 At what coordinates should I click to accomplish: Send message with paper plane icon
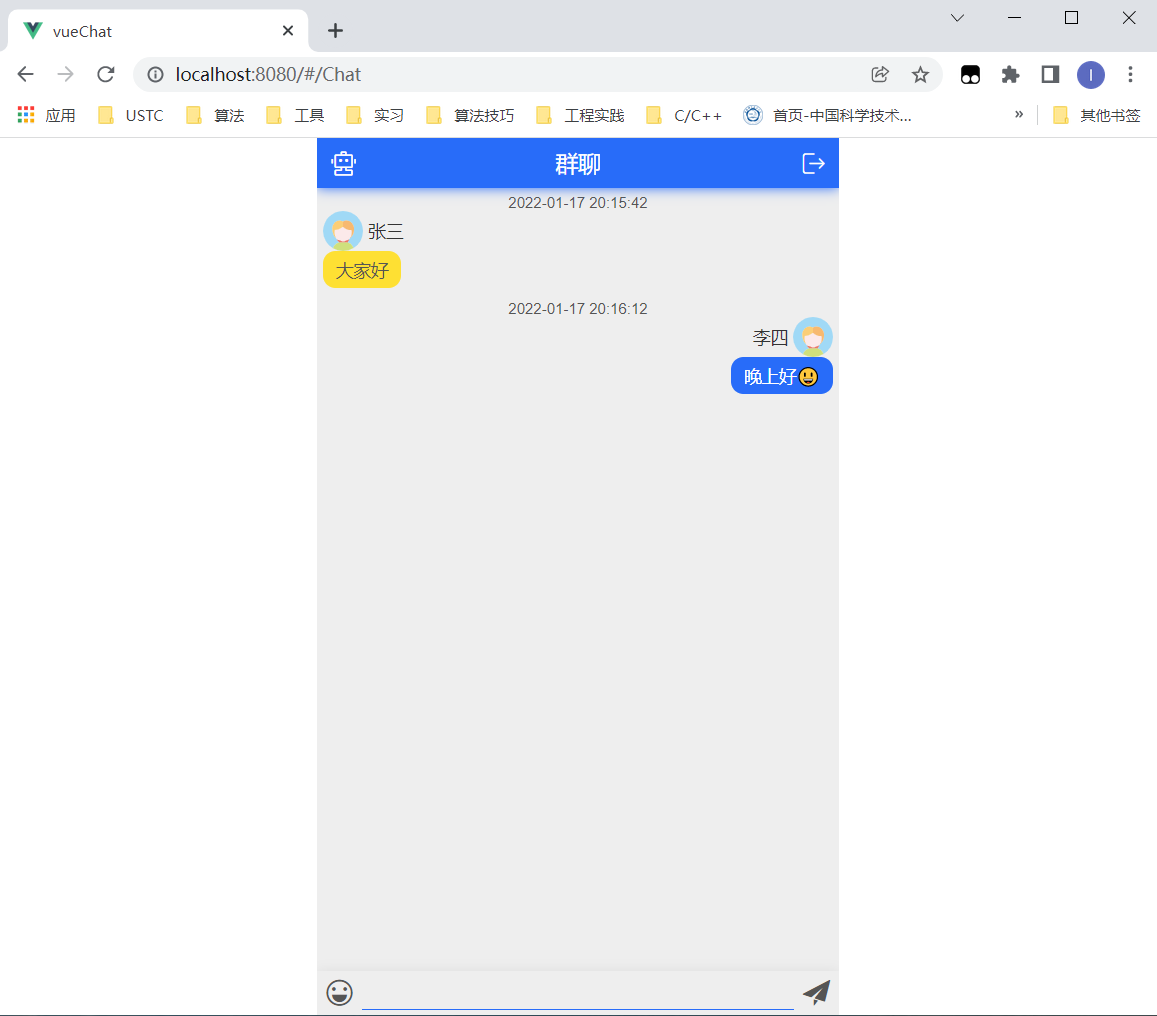coord(816,992)
